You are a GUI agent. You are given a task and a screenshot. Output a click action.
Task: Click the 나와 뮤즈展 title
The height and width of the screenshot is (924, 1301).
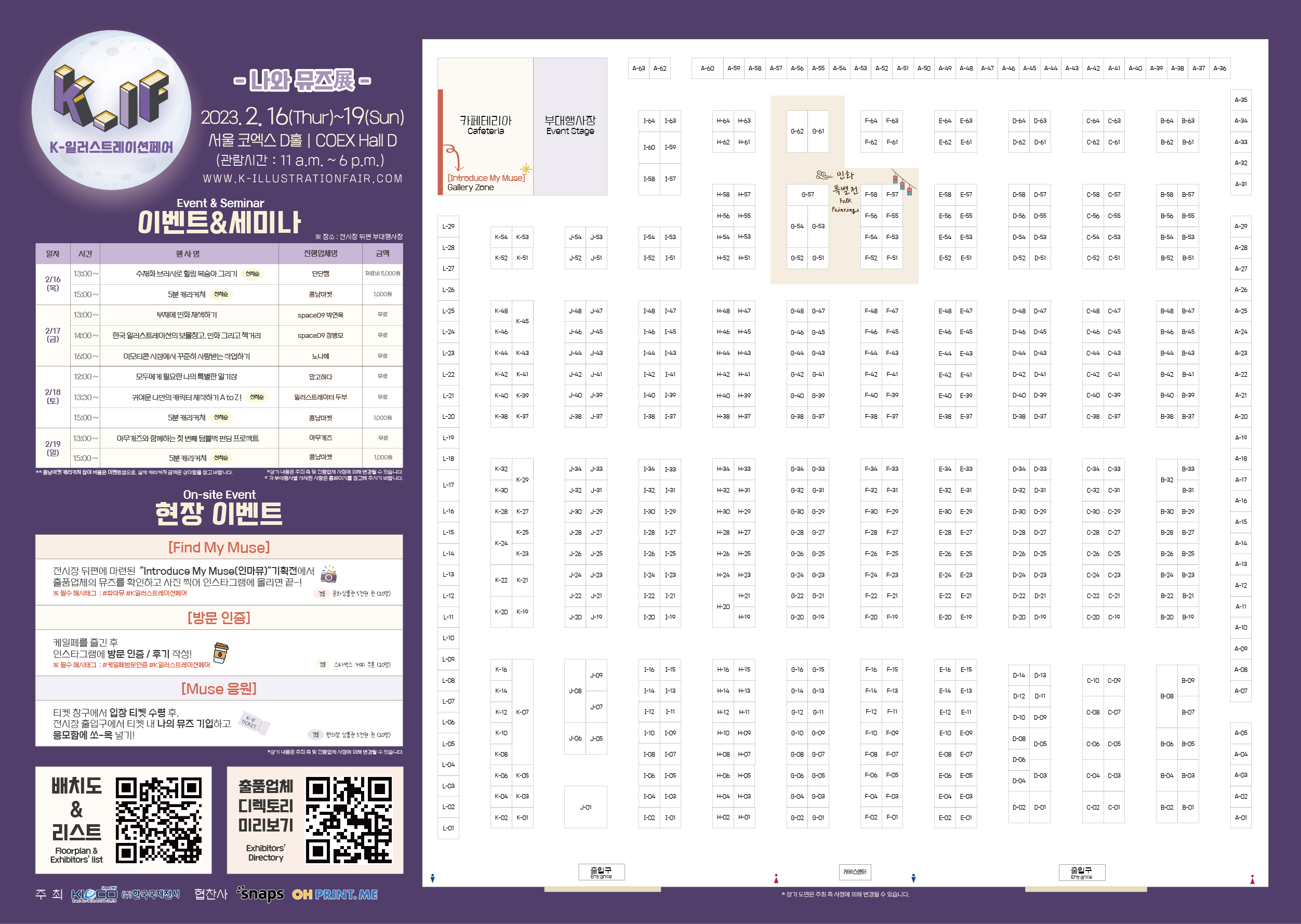pyautogui.click(x=302, y=80)
